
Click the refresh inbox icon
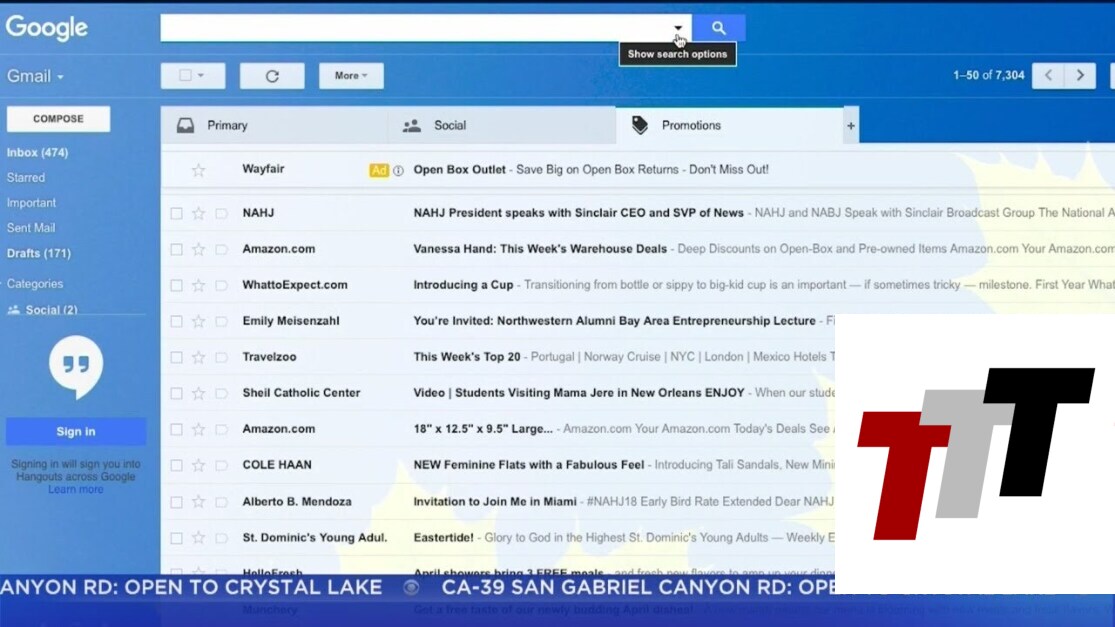pos(272,76)
